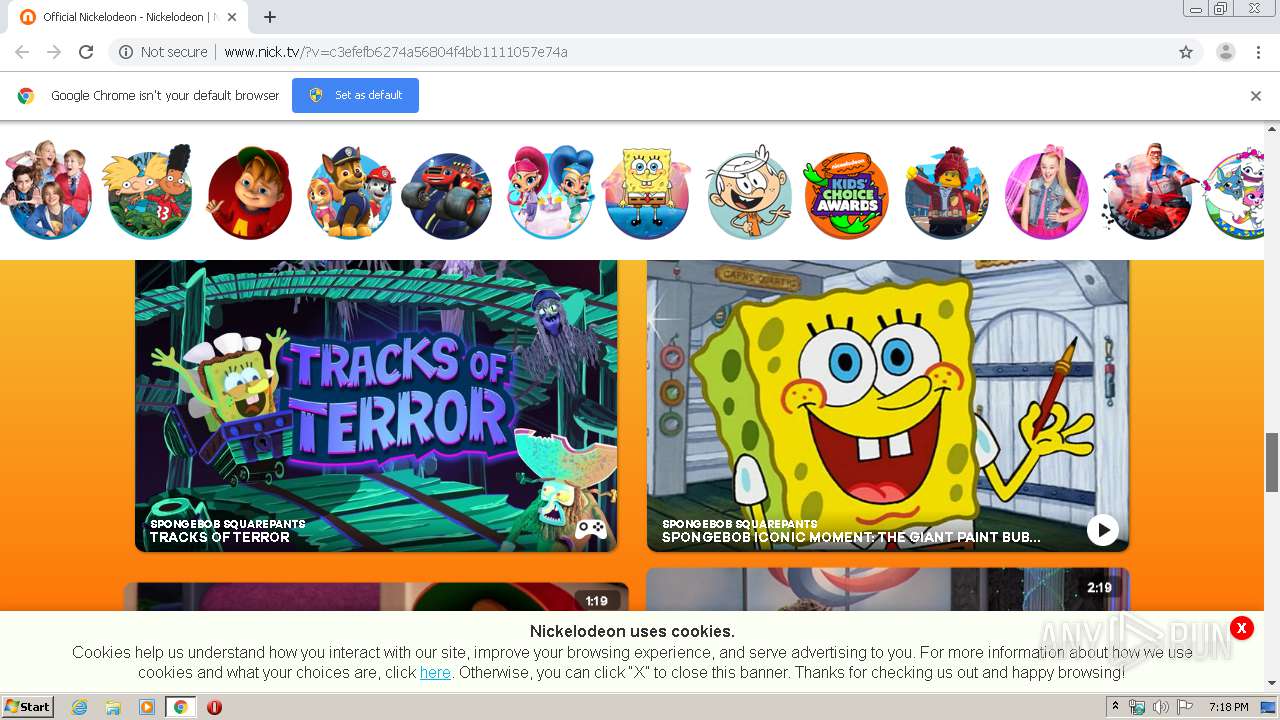Click the 7:18 PM clock
The image size is (1280, 720).
coord(1228,707)
